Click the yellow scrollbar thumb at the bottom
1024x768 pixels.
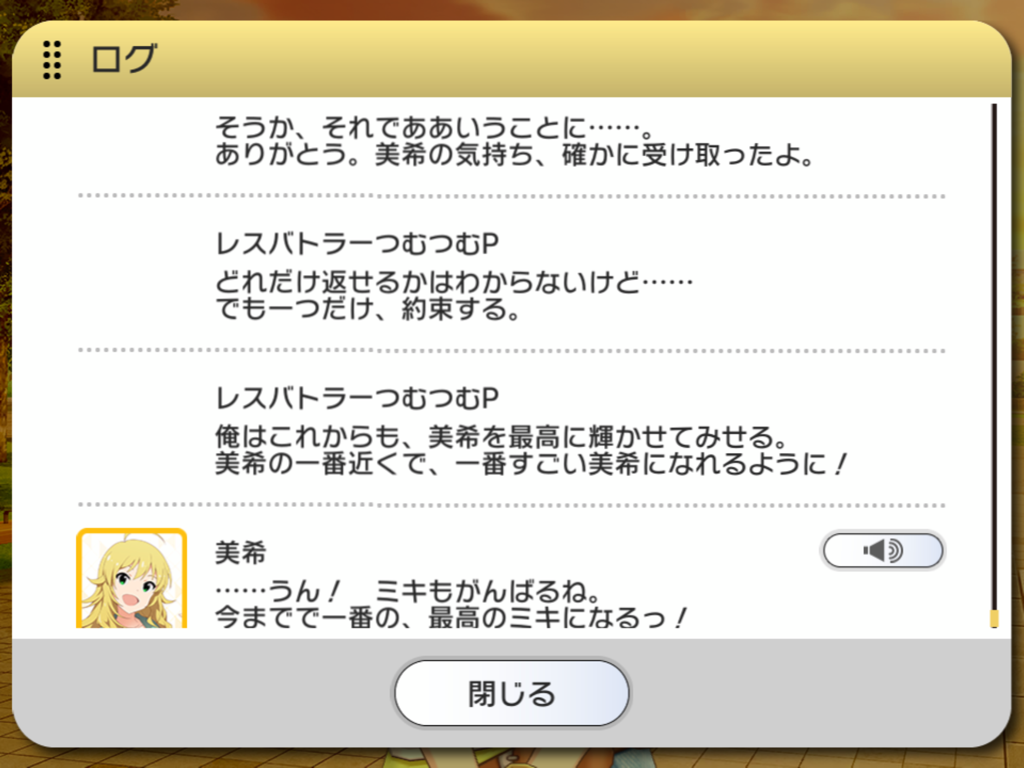tap(994, 618)
